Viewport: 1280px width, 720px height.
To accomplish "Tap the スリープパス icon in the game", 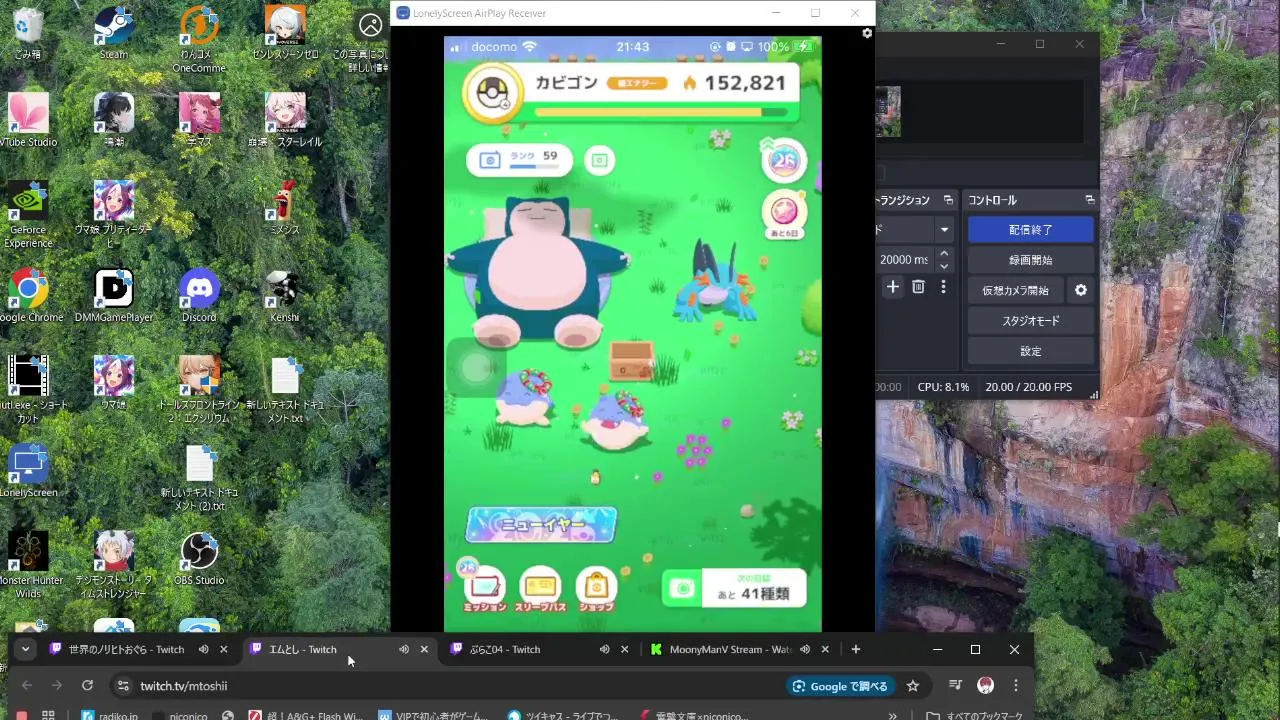I will 540,590.
